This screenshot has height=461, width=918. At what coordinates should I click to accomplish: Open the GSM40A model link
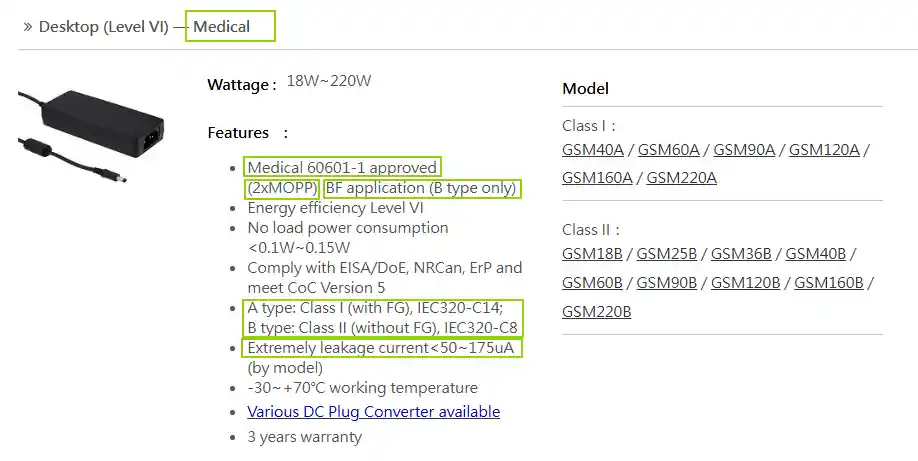click(x=592, y=150)
